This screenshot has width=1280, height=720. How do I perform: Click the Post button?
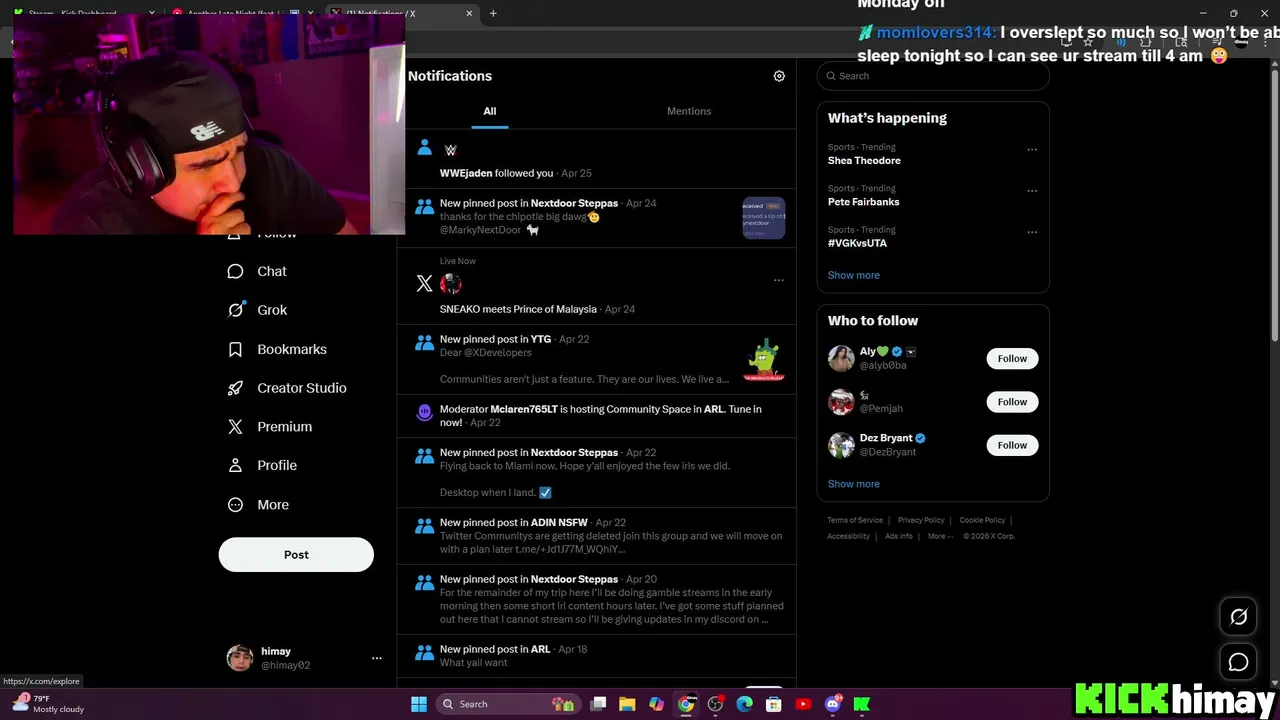[x=296, y=554]
